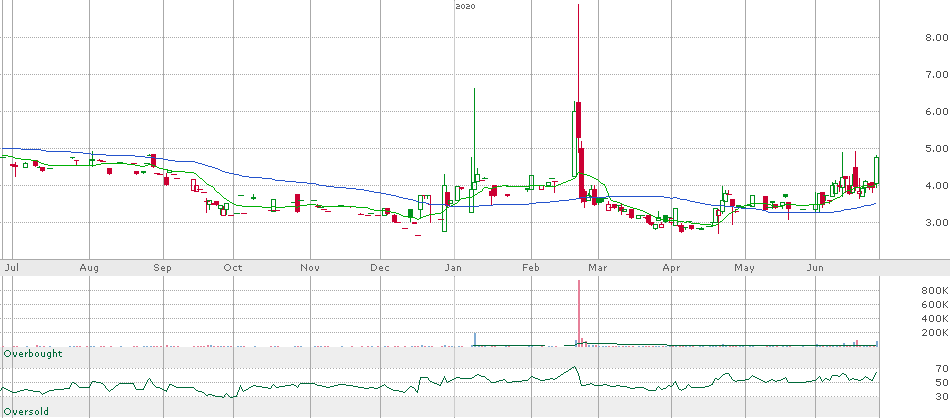Image resolution: width=950 pixels, height=418 pixels.
Task: Select the Mar label on the time axis
Action: 598,268
